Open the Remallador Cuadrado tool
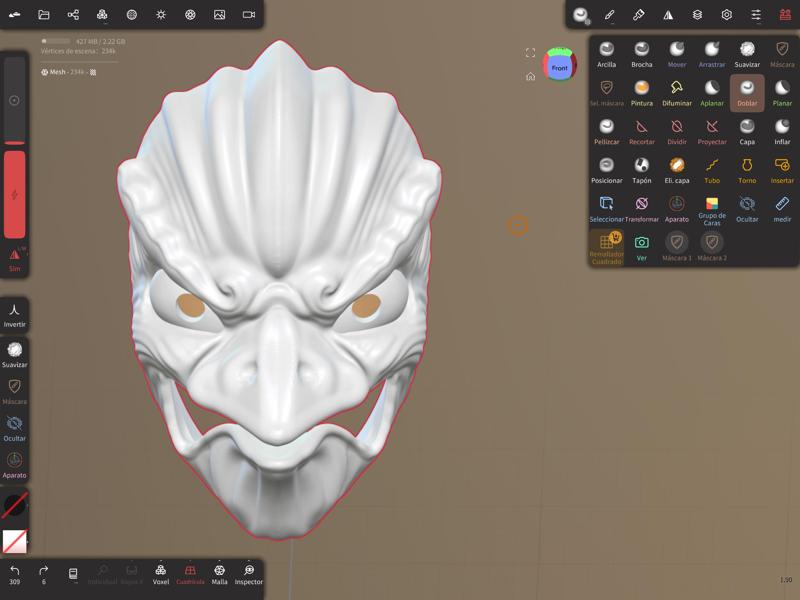This screenshot has width=800, height=600. pyautogui.click(x=606, y=248)
